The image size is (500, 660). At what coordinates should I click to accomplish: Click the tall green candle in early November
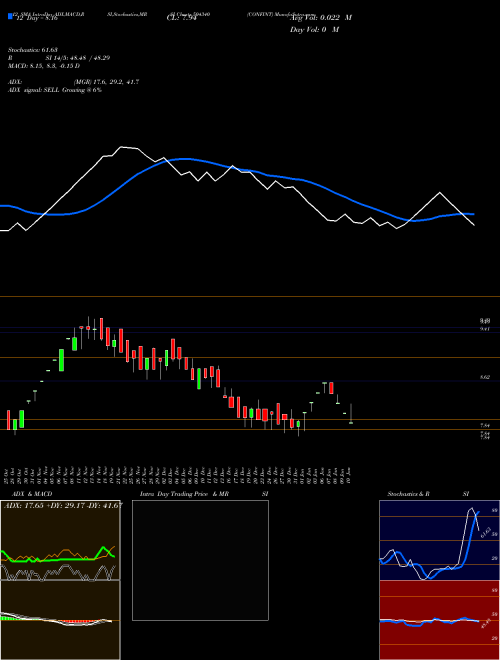point(61,360)
